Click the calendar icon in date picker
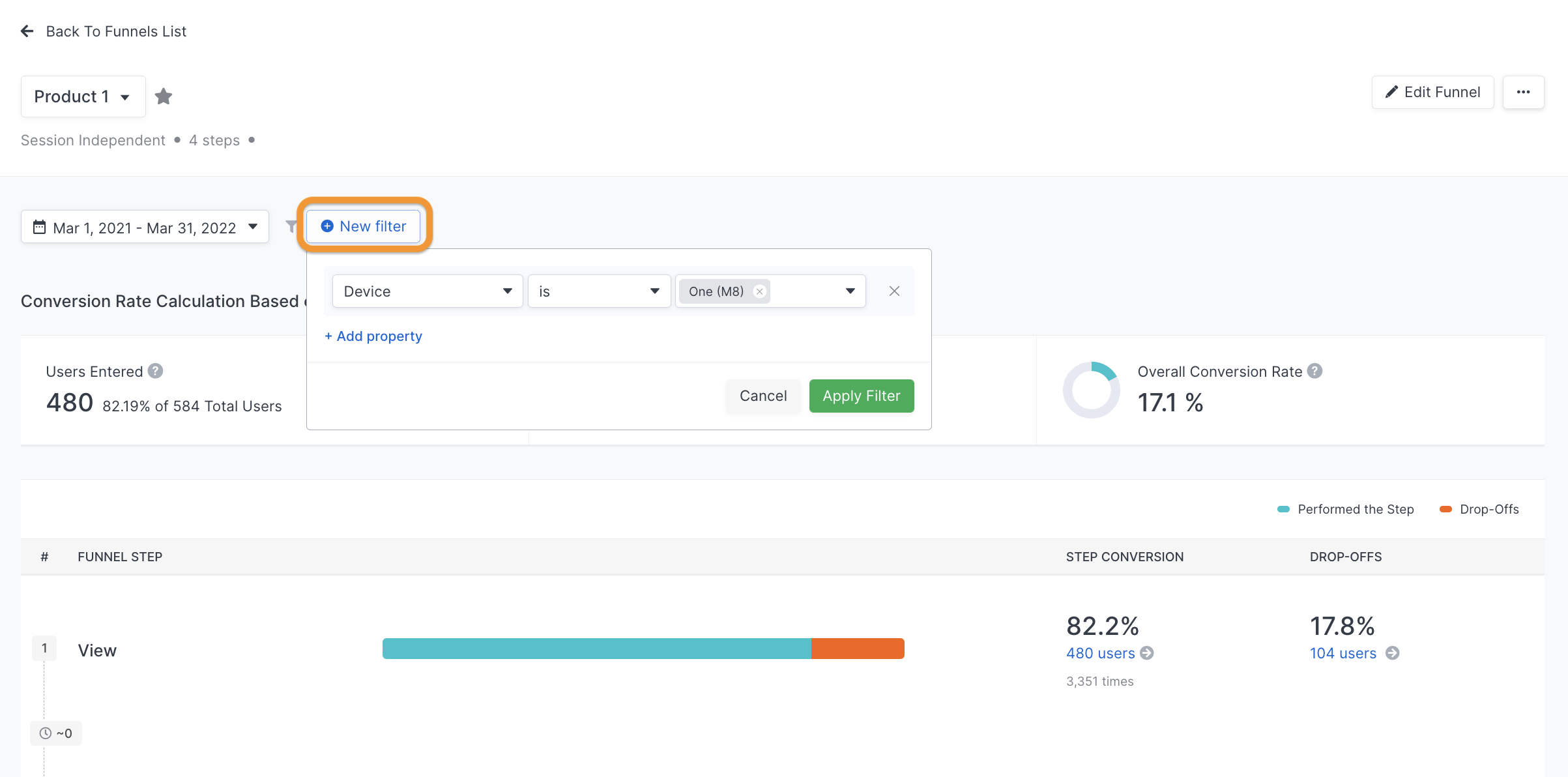The image size is (1568, 777). pyautogui.click(x=40, y=227)
